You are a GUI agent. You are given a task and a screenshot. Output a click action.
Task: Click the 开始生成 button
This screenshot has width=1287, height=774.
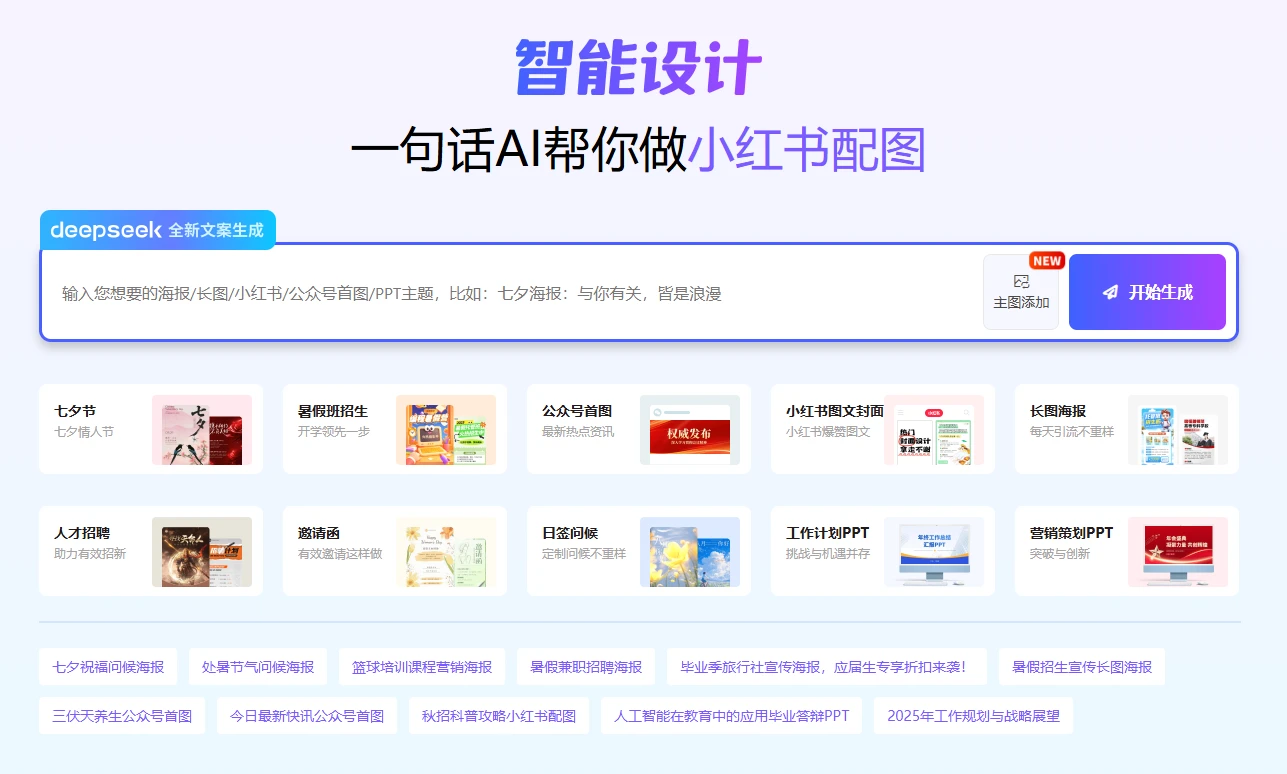pyautogui.click(x=1146, y=291)
